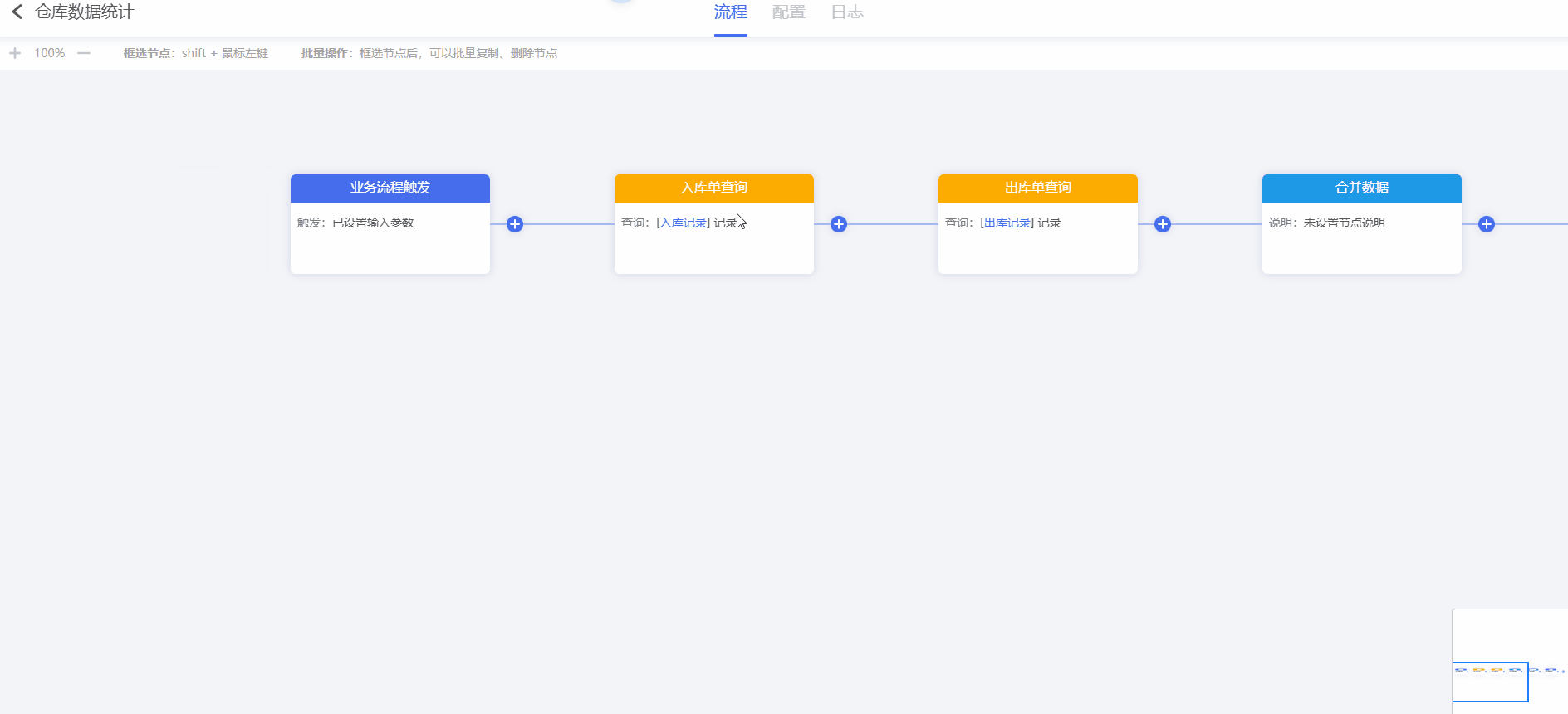Click 已设置输入参数 text in trigger node
Screen dimensions: 1568x714
point(373,223)
